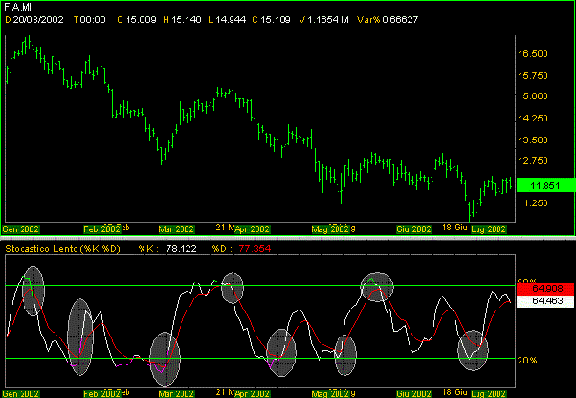Click the green 11.851 price tag

click(546, 185)
